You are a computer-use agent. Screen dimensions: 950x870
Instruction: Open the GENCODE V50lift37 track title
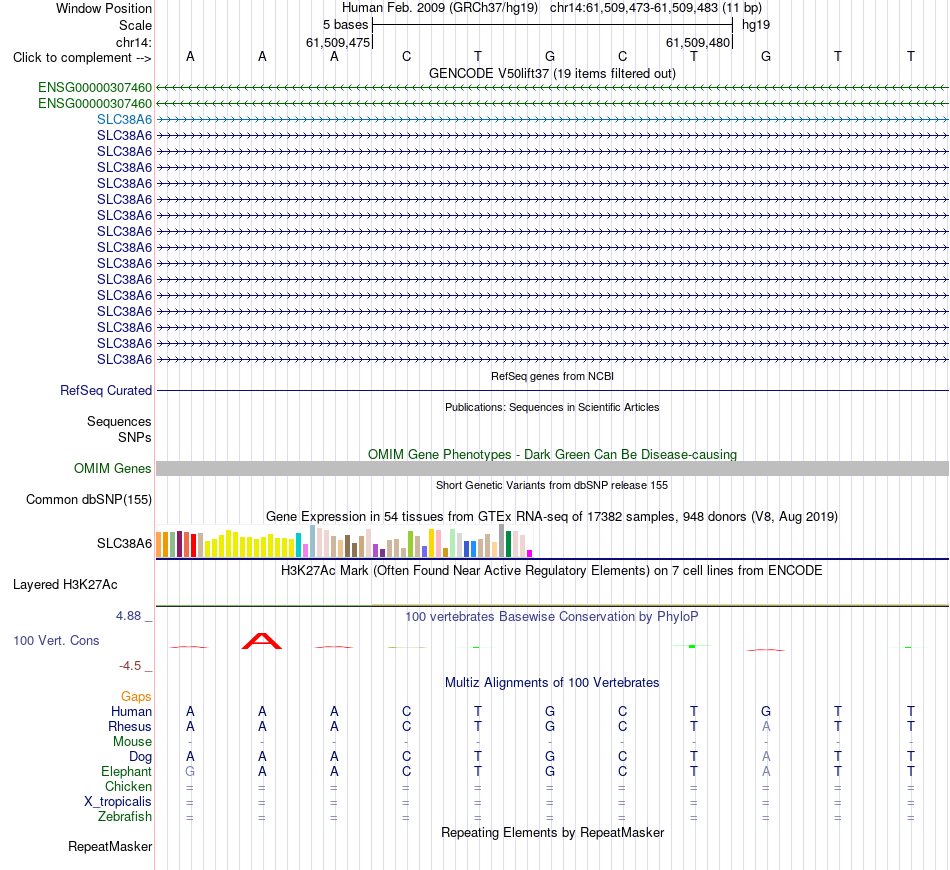552,73
